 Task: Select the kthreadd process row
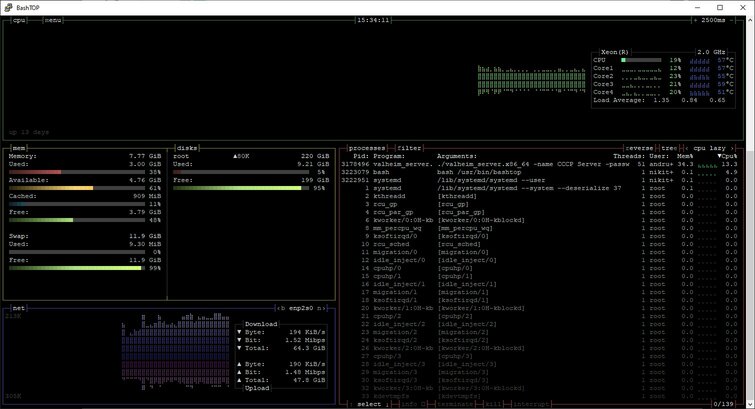tap(539, 196)
